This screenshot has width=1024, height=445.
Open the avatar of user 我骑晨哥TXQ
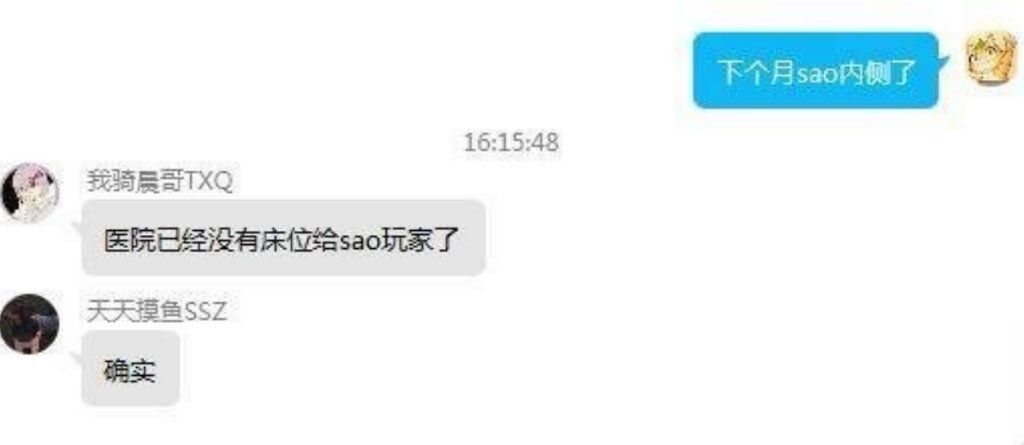tap(30, 193)
